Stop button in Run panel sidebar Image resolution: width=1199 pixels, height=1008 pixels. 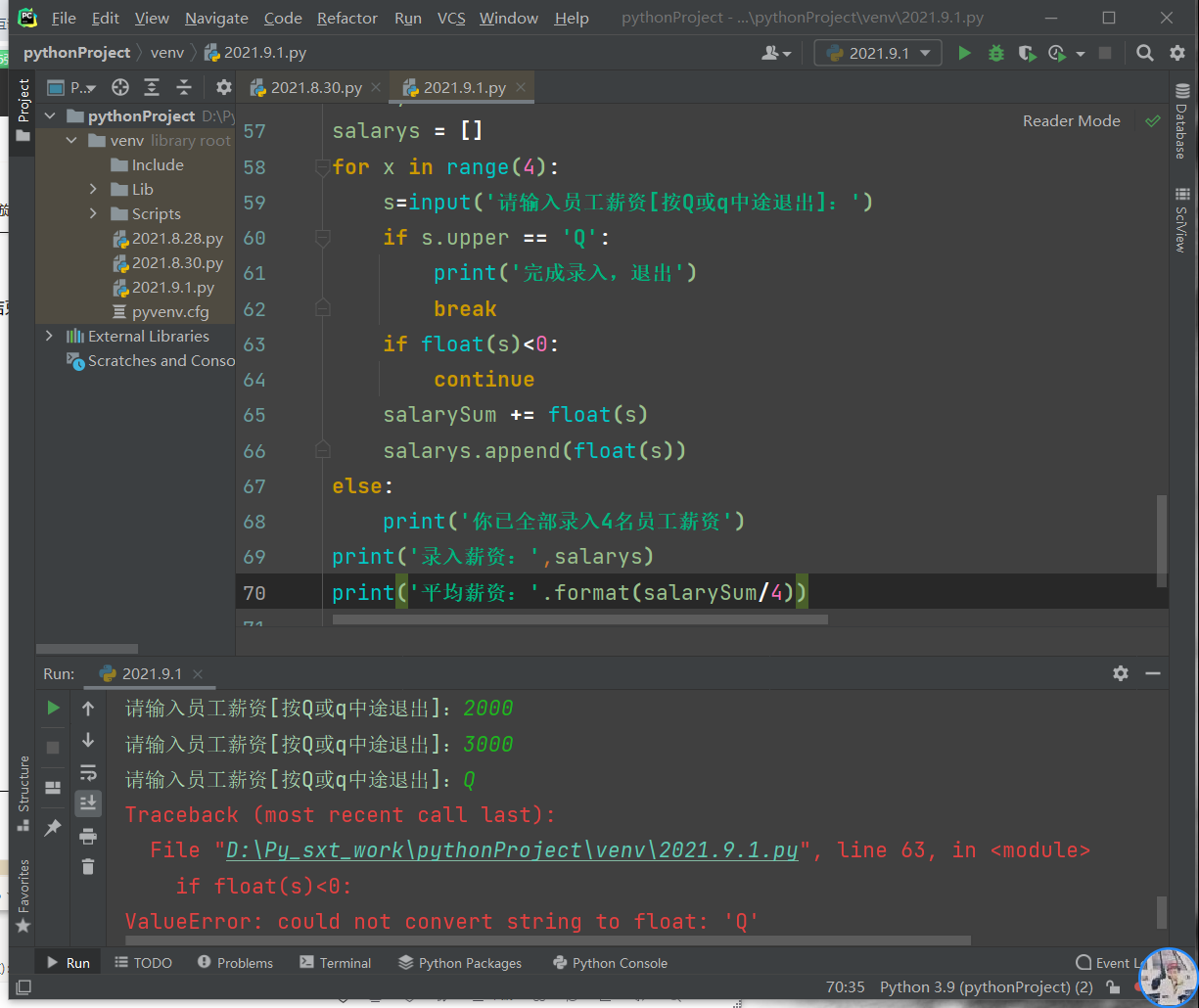point(53,748)
